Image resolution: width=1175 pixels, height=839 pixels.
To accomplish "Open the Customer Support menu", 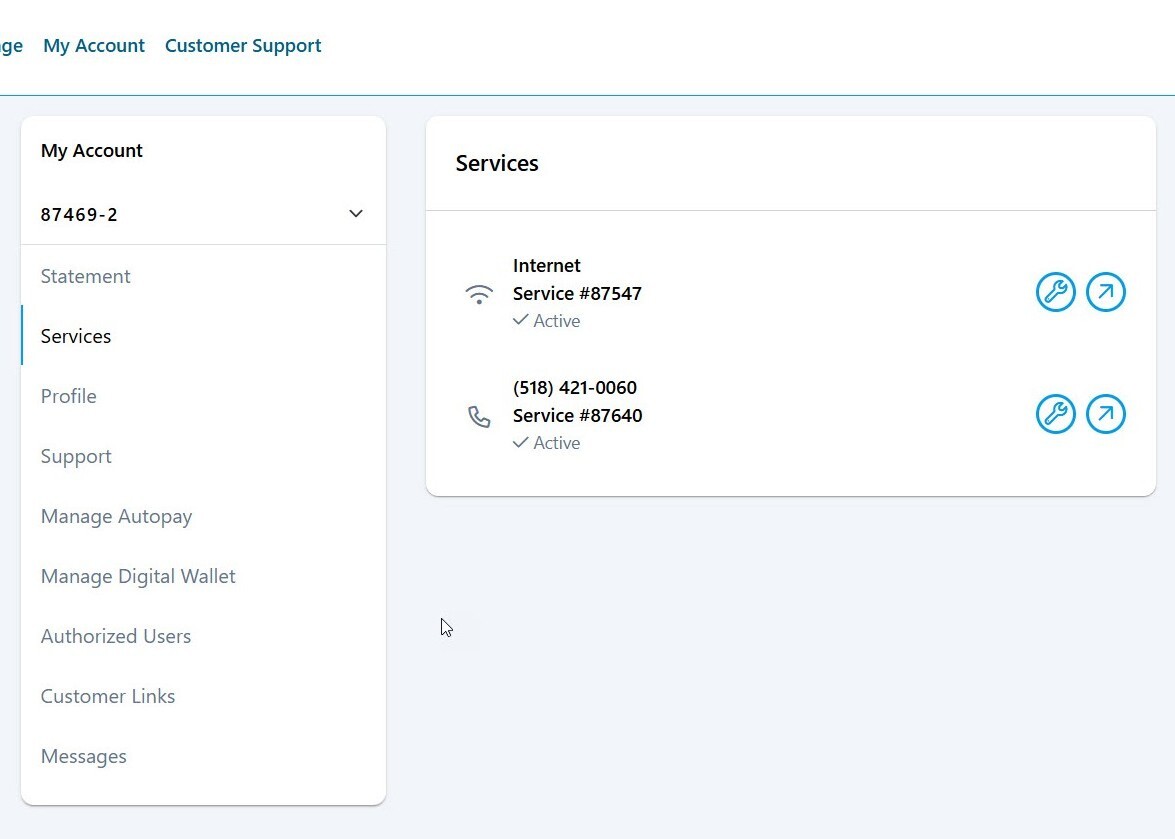I will [x=243, y=45].
